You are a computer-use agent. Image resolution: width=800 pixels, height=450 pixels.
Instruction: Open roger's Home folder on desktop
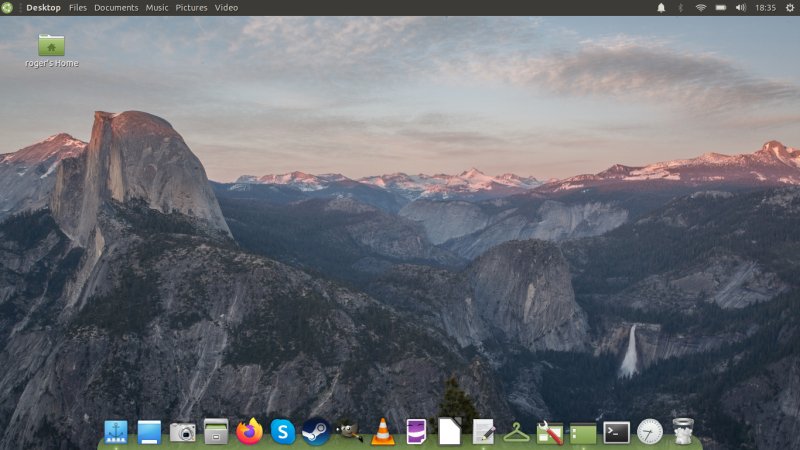52,51
